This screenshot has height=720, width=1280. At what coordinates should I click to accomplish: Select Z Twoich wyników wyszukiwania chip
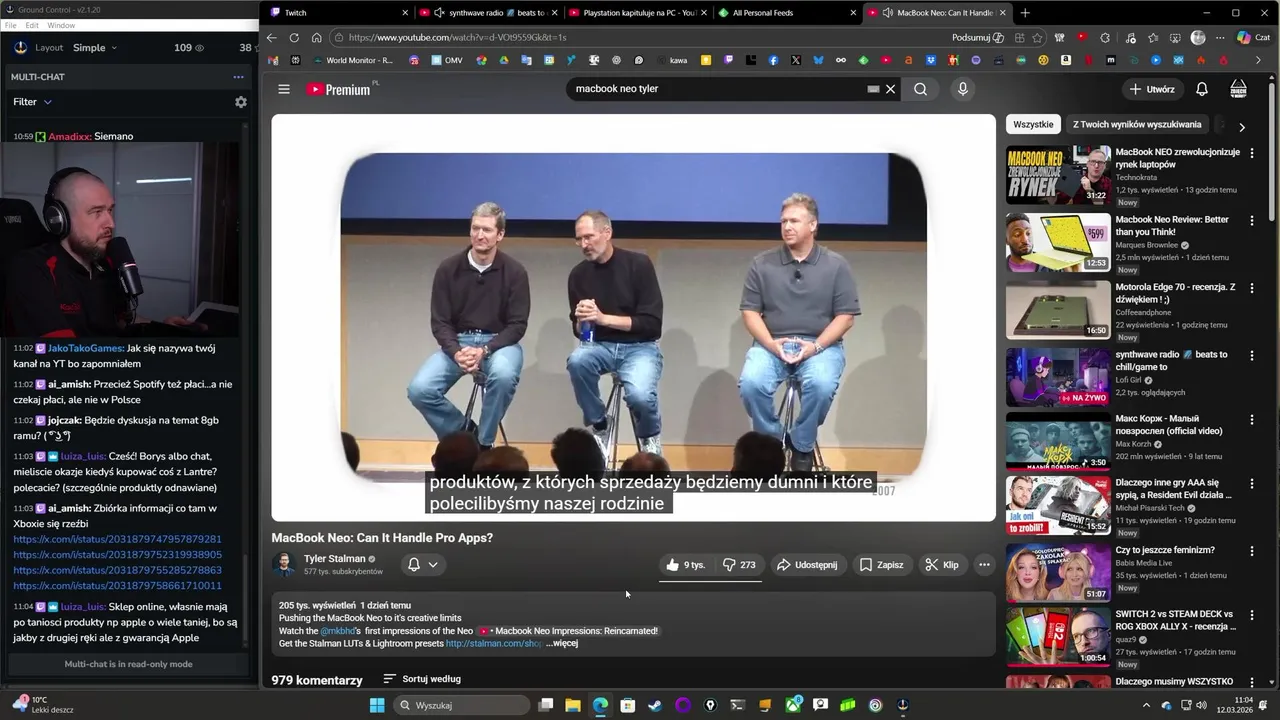(1137, 125)
